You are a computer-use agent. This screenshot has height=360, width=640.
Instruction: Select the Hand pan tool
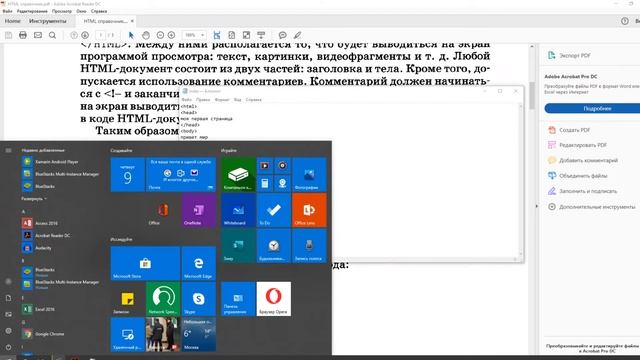146,35
